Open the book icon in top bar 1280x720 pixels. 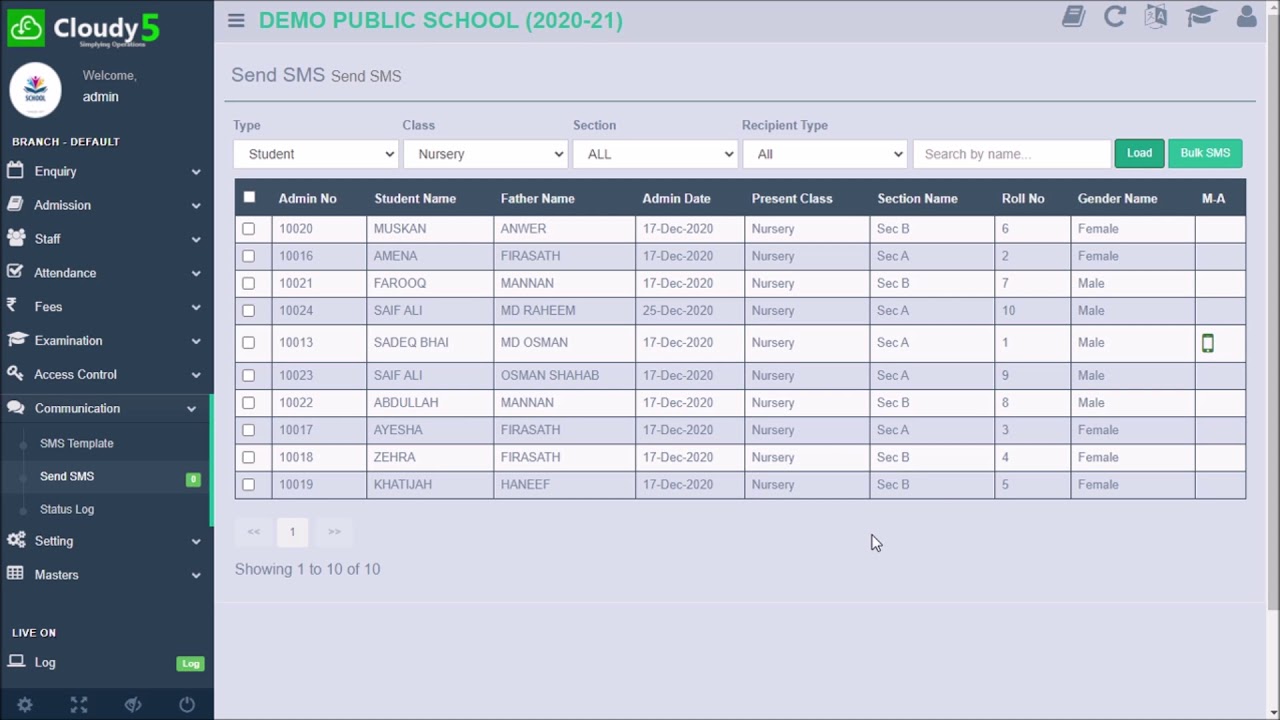1073,17
